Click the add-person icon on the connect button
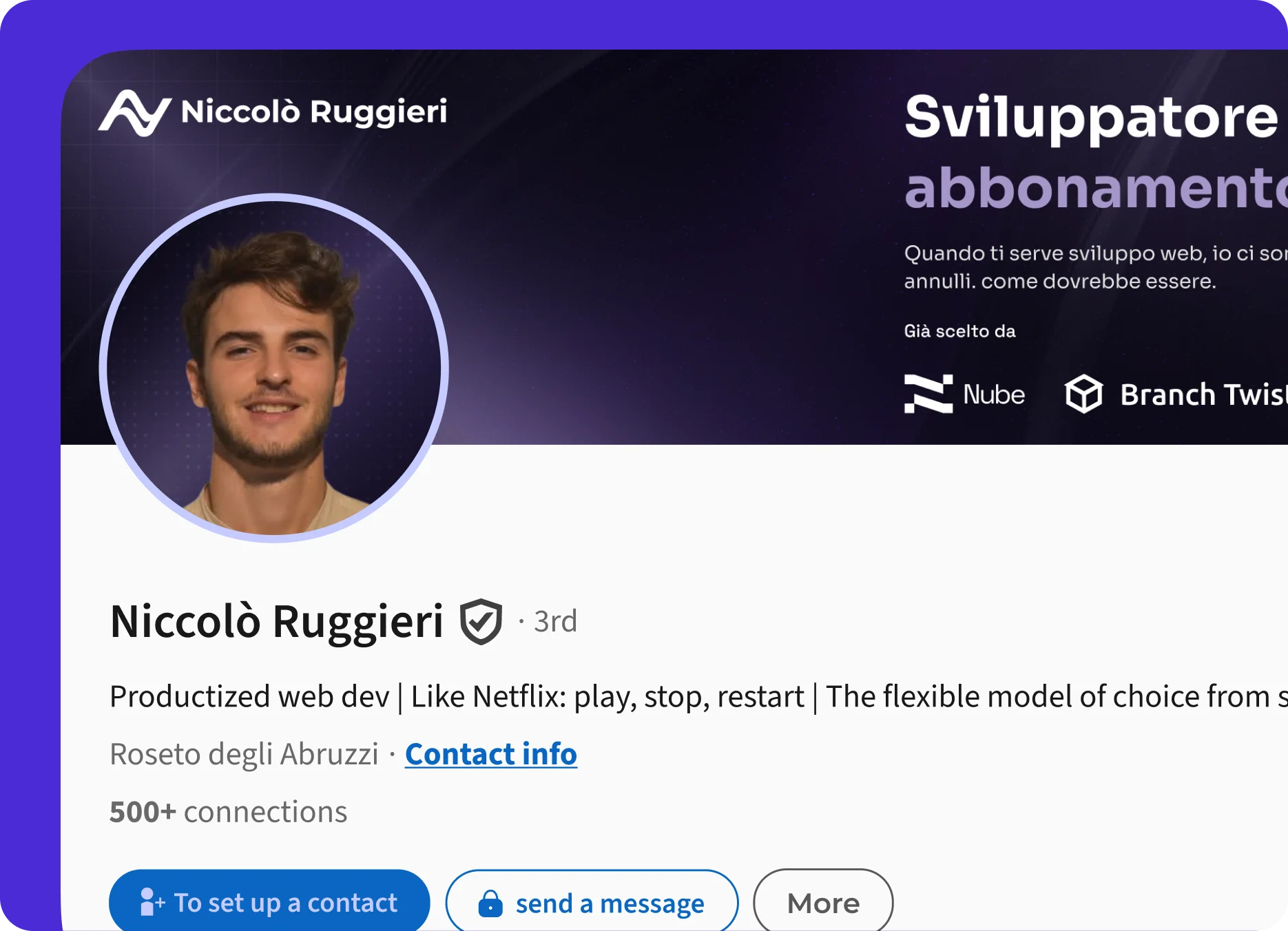This screenshot has width=1288, height=931. [152, 902]
